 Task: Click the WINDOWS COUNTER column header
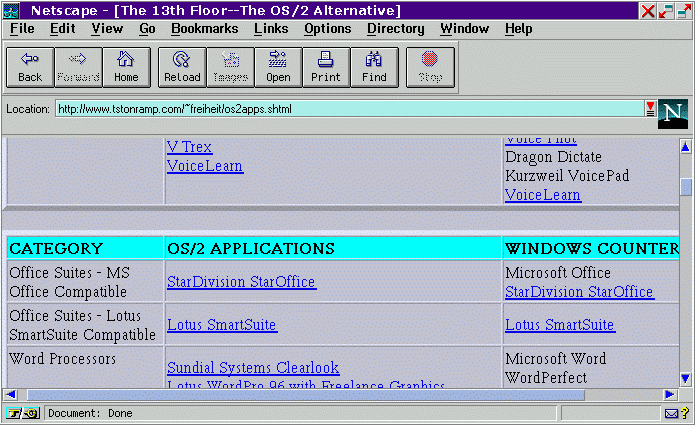click(591, 248)
